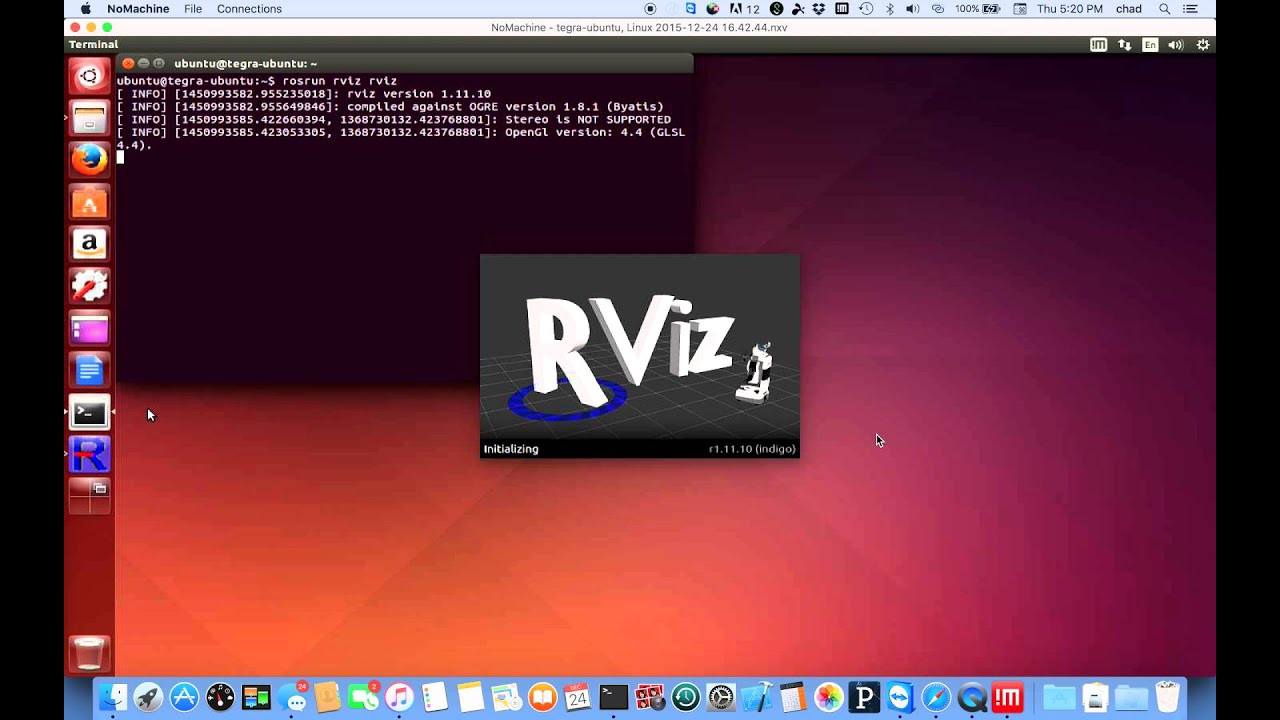Click 'r1.11.10 (indigo)' version text
The image size is (1280, 720).
click(752, 449)
